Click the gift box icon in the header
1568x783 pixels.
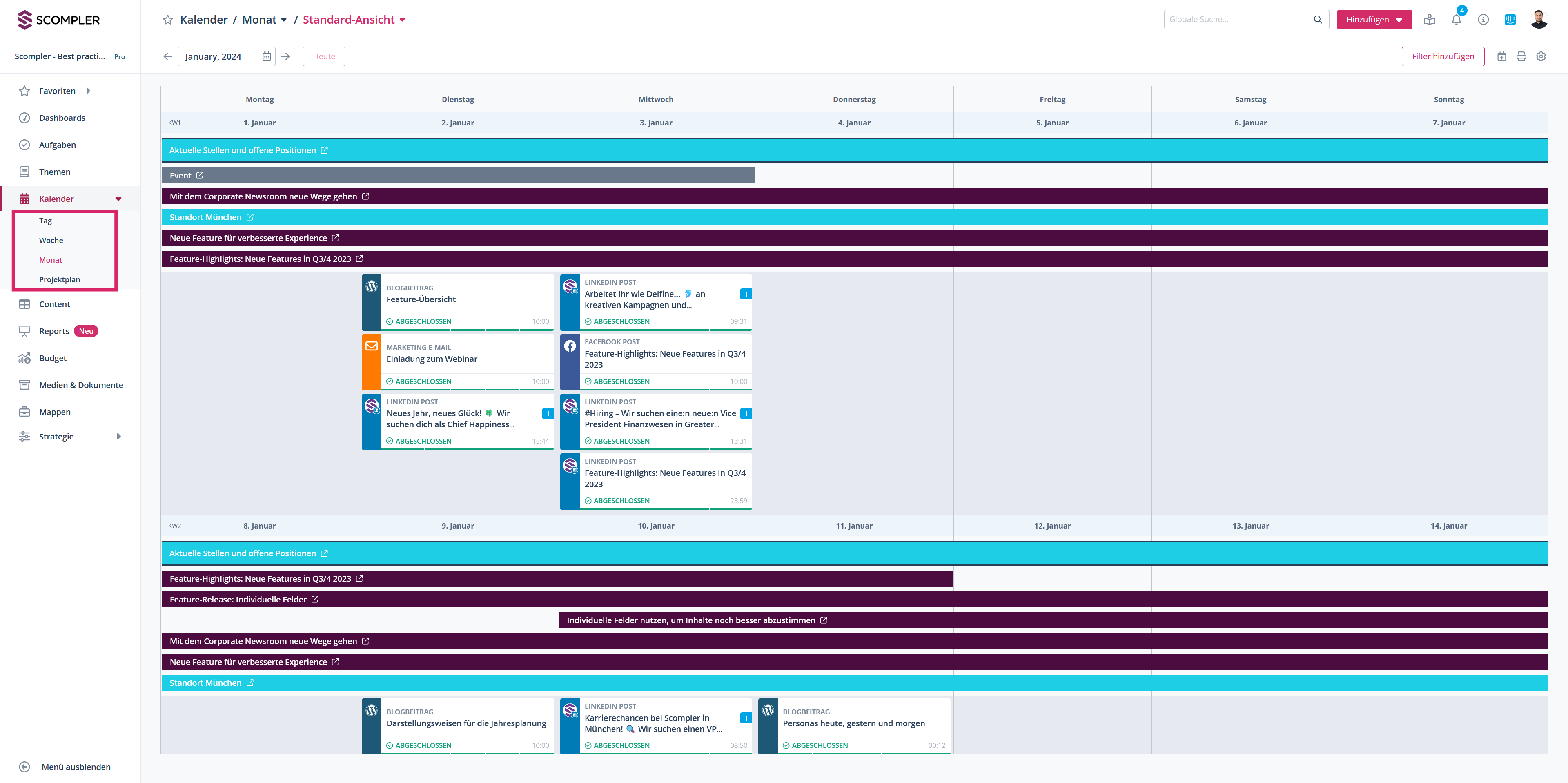point(1429,20)
